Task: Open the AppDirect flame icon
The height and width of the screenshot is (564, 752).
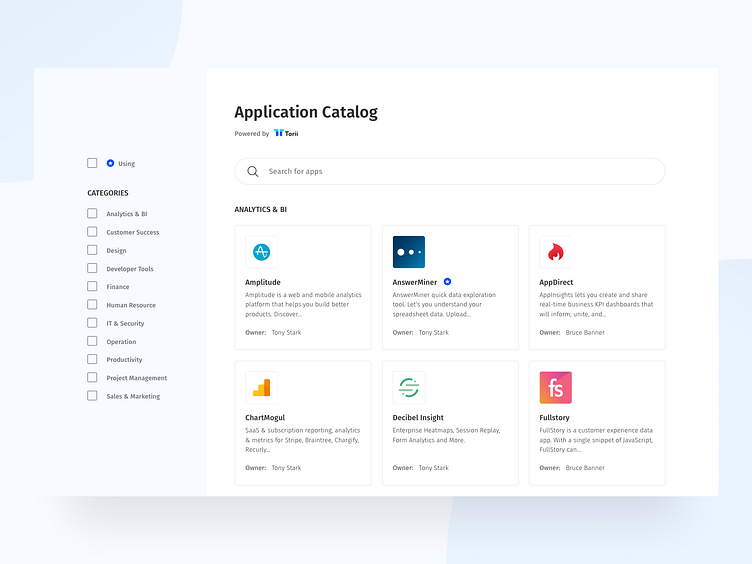Action: coord(555,252)
